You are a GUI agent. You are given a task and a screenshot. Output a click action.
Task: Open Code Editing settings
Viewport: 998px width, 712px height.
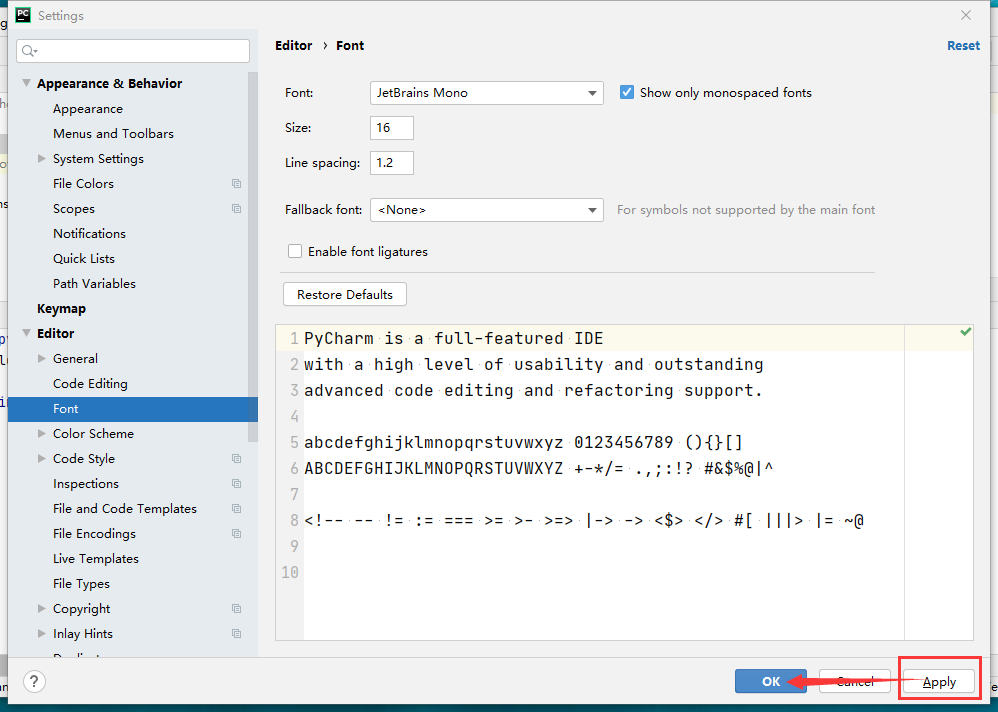[90, 384]
